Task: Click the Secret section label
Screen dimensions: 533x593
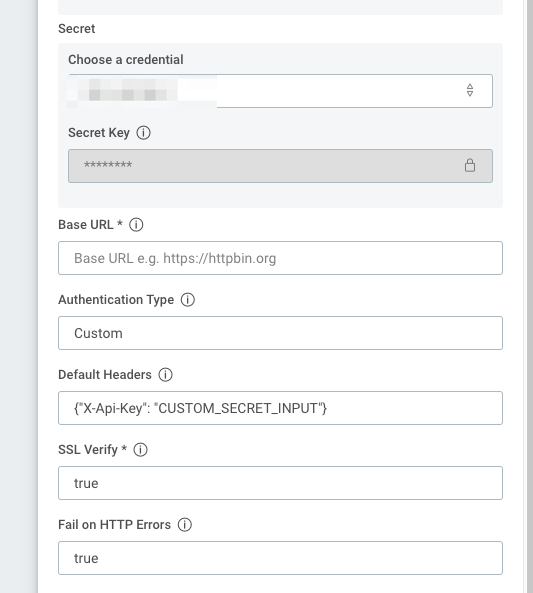Action: coord(76,29)
